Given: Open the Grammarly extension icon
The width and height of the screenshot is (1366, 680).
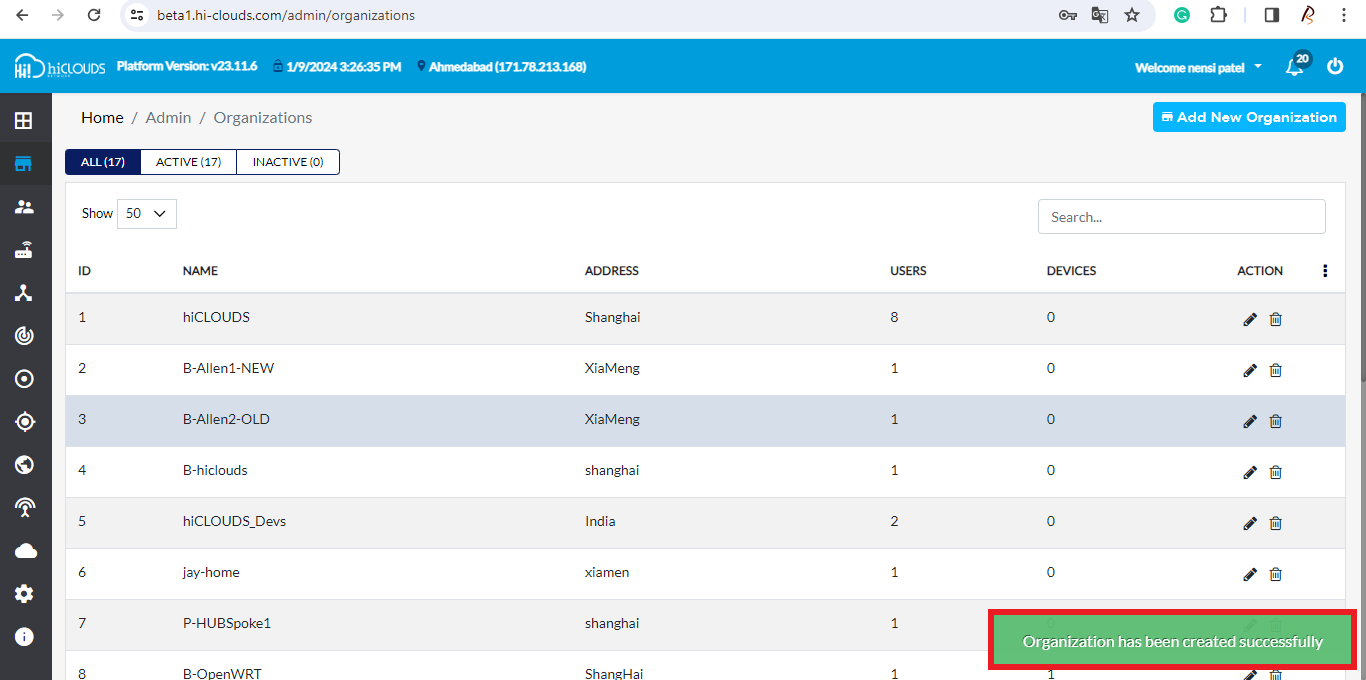Looking at the screenshot, I should [x=1182, y=15].
